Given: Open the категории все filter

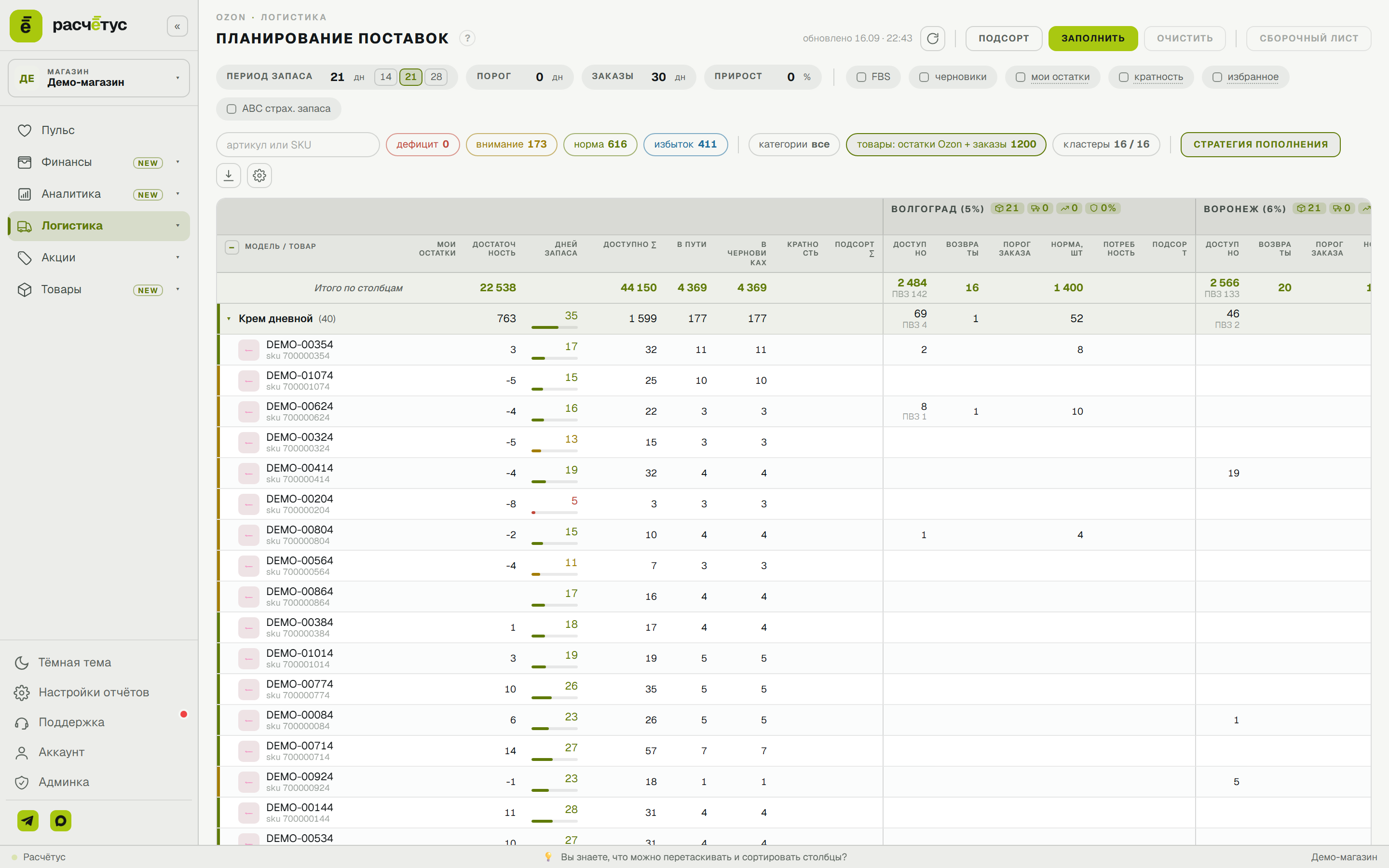Looking at the screenshot, I should click(794, 145).
